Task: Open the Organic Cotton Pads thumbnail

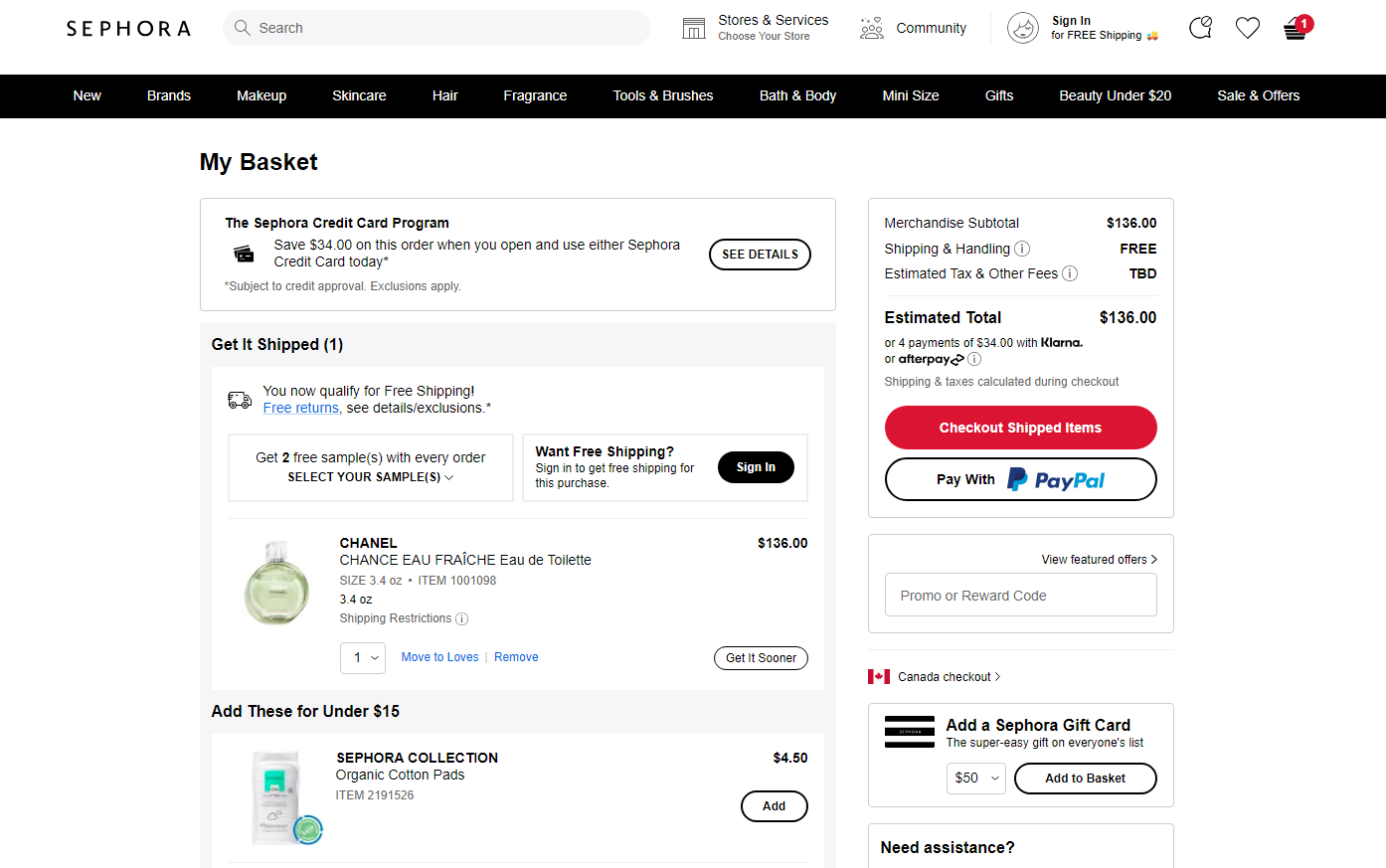Action: [x=286, y=797]
